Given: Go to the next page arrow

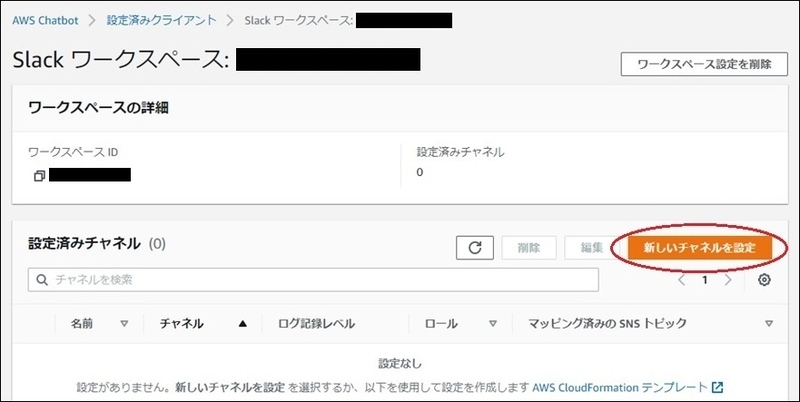Looking at the screenshot, I should [728, 280].
